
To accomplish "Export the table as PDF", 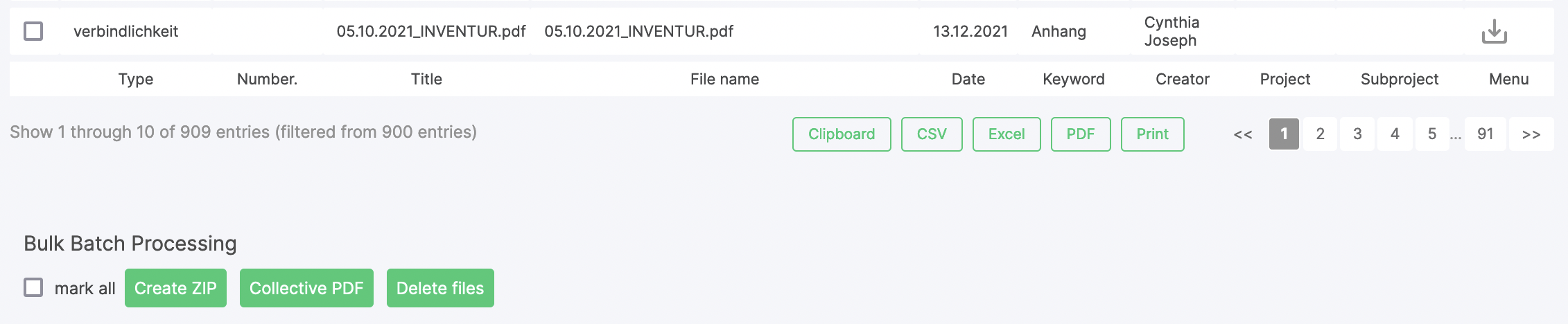I will pos(1081,134).
